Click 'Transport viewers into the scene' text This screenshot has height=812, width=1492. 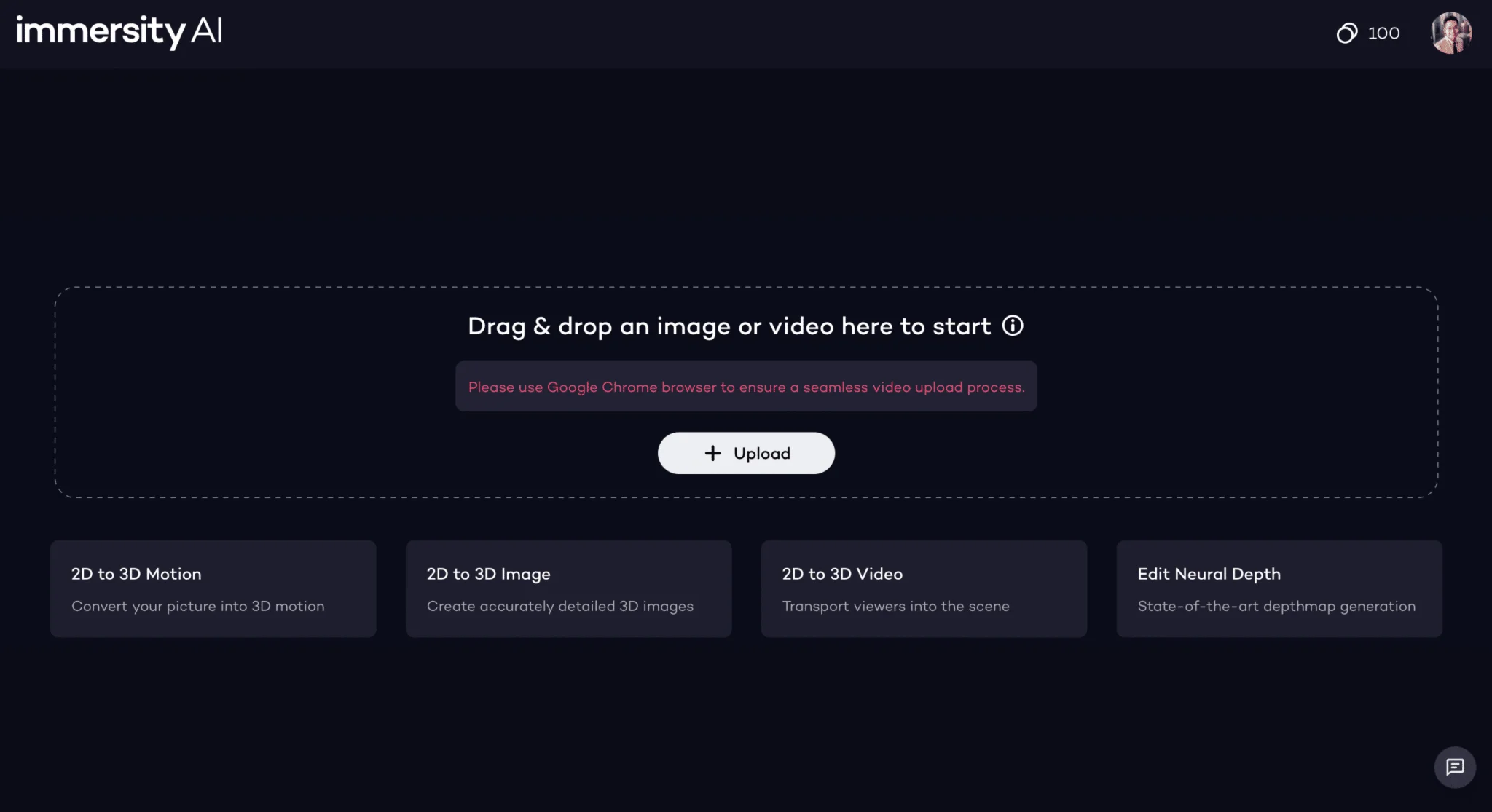(x=895, y=606)
